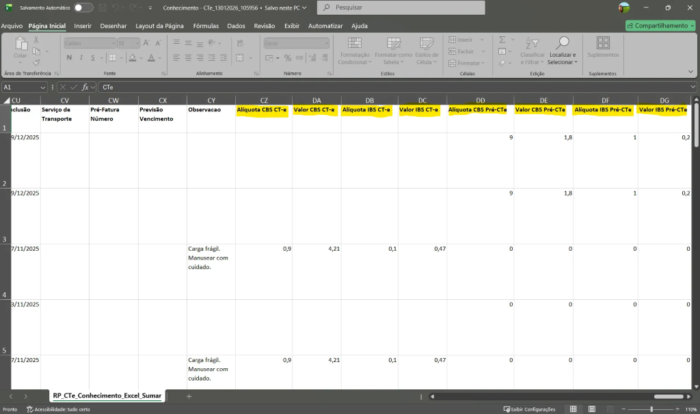Switch to the Layout da Página tab
Screen dimensions: 700x414
[159, 25]
